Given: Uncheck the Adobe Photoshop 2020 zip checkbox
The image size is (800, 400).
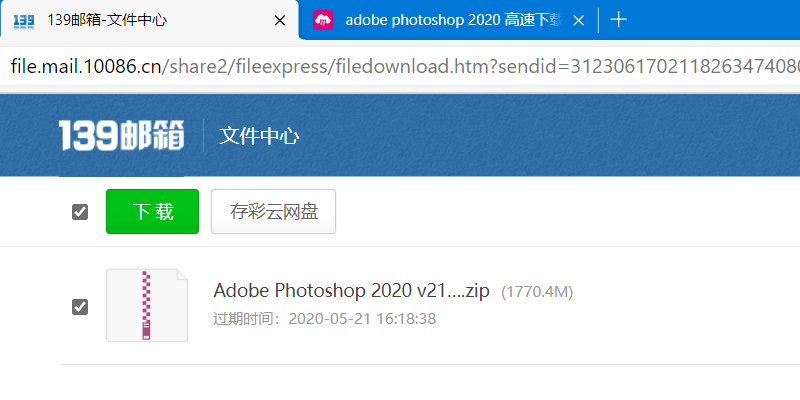Looking at the screenshot, I should (x=80, y=307).
